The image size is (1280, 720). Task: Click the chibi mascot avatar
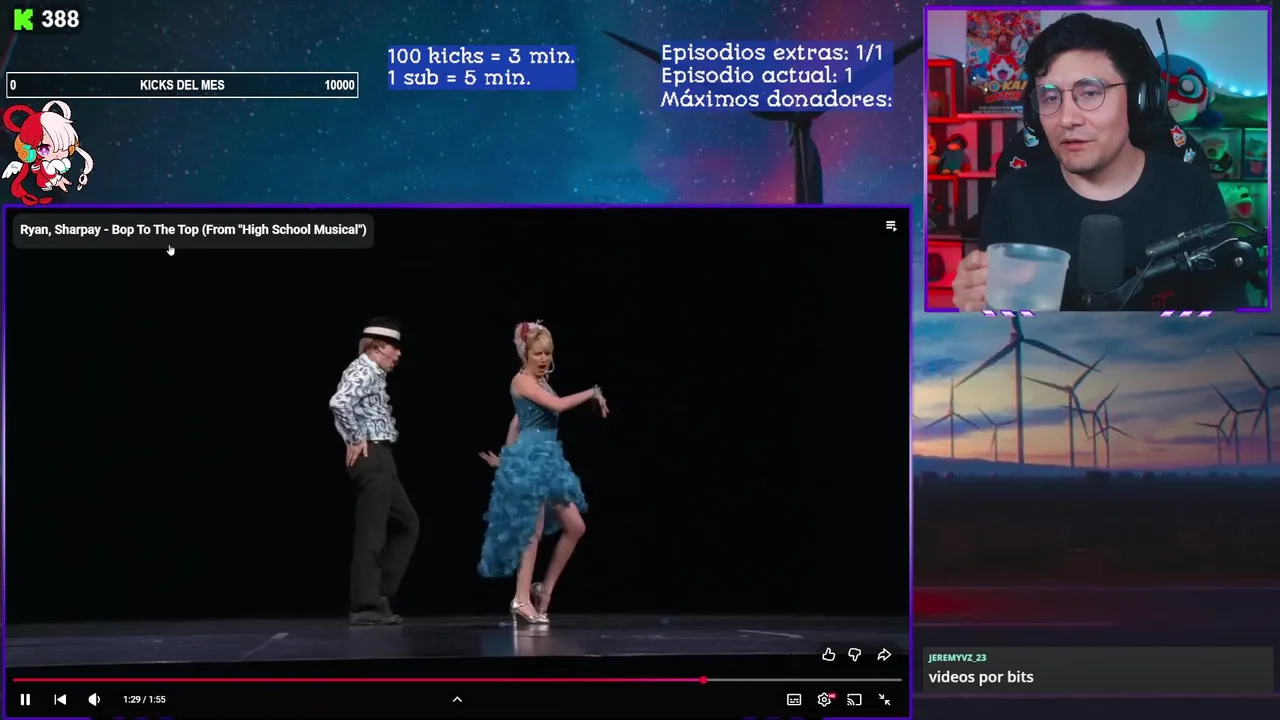click(x=47, y=150)
